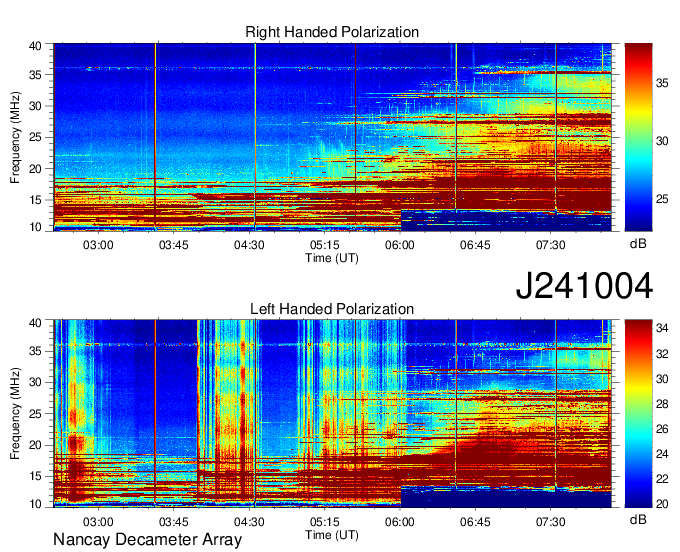Select the J241004 observation label
Screen dimensions: 680x552
tap(584, 286)
